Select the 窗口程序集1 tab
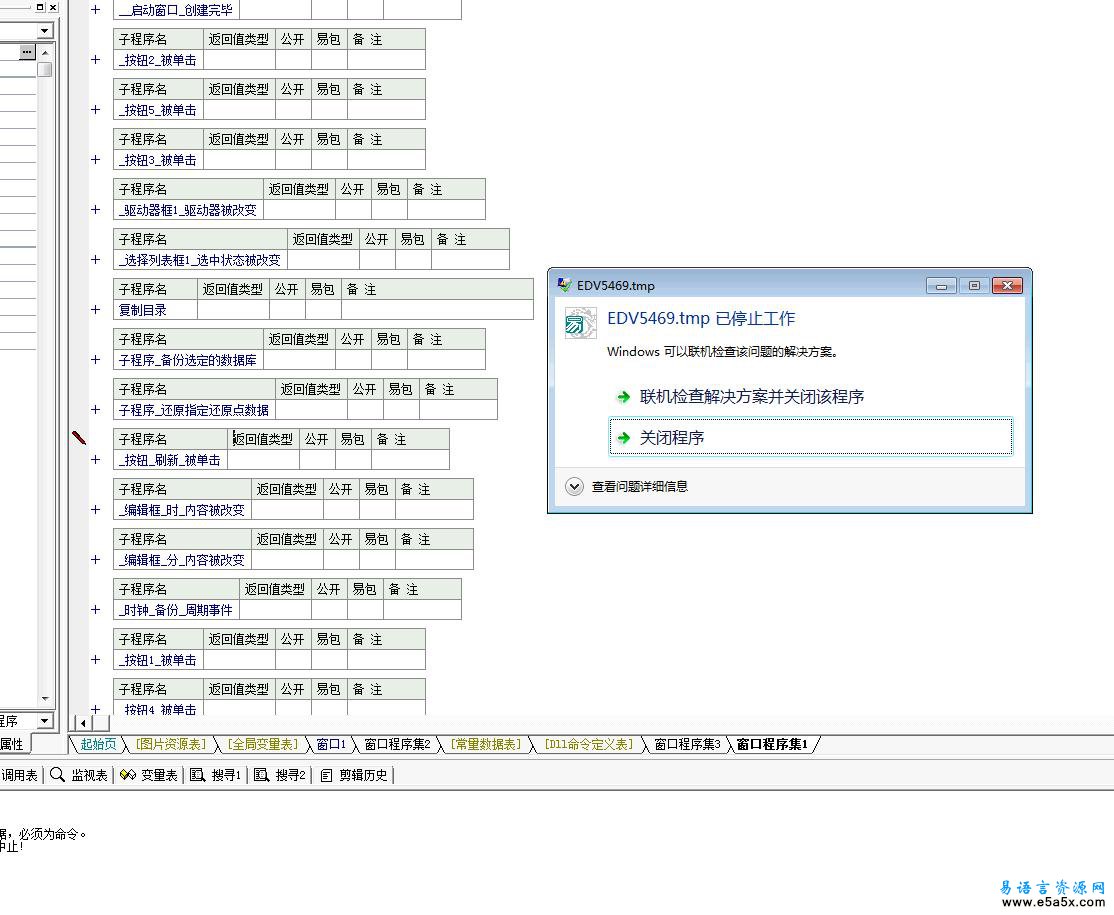 772,744
